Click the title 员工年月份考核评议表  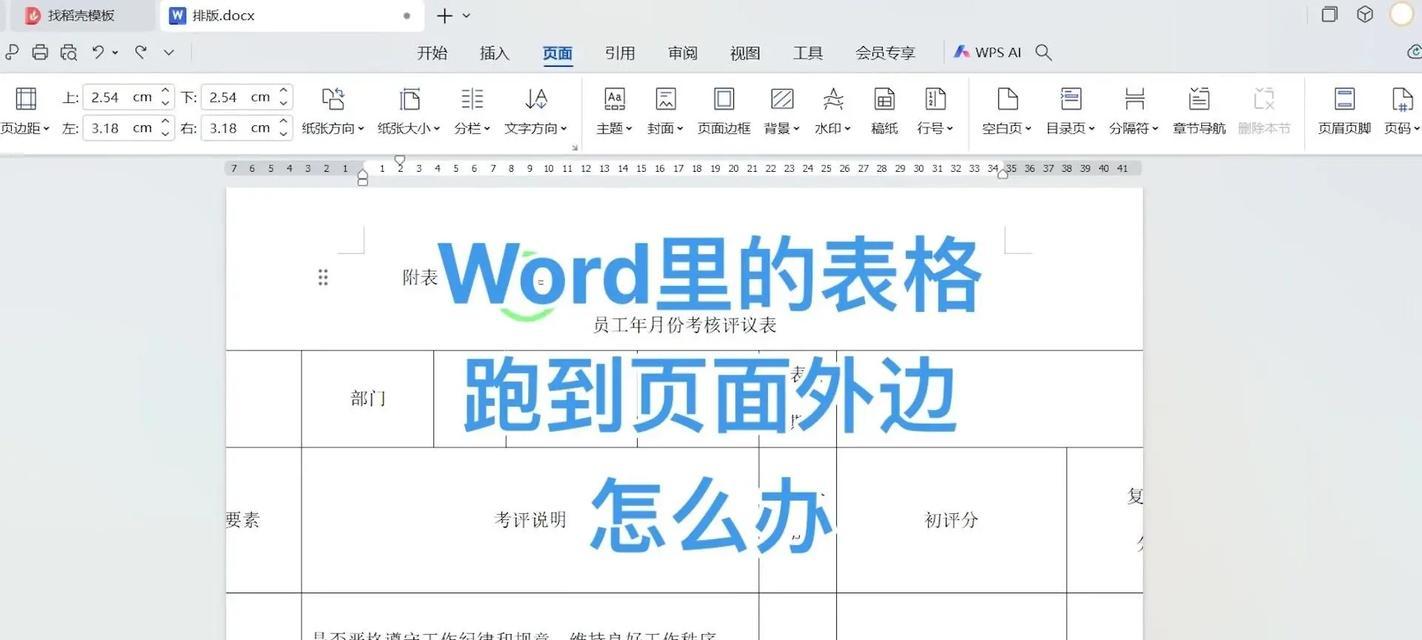click(x=685, y=325)
